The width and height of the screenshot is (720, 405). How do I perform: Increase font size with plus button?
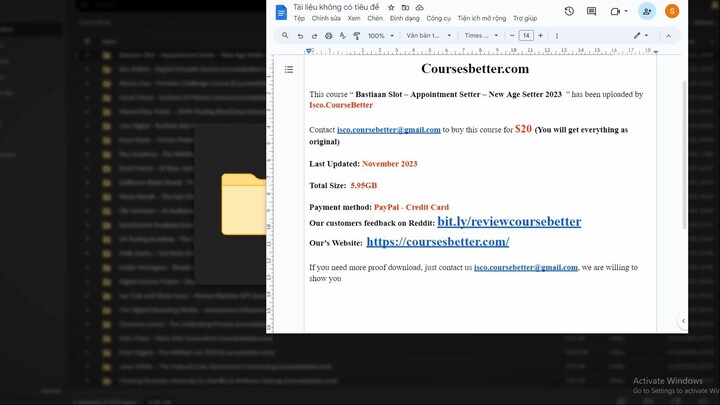(x=541, y=36)
